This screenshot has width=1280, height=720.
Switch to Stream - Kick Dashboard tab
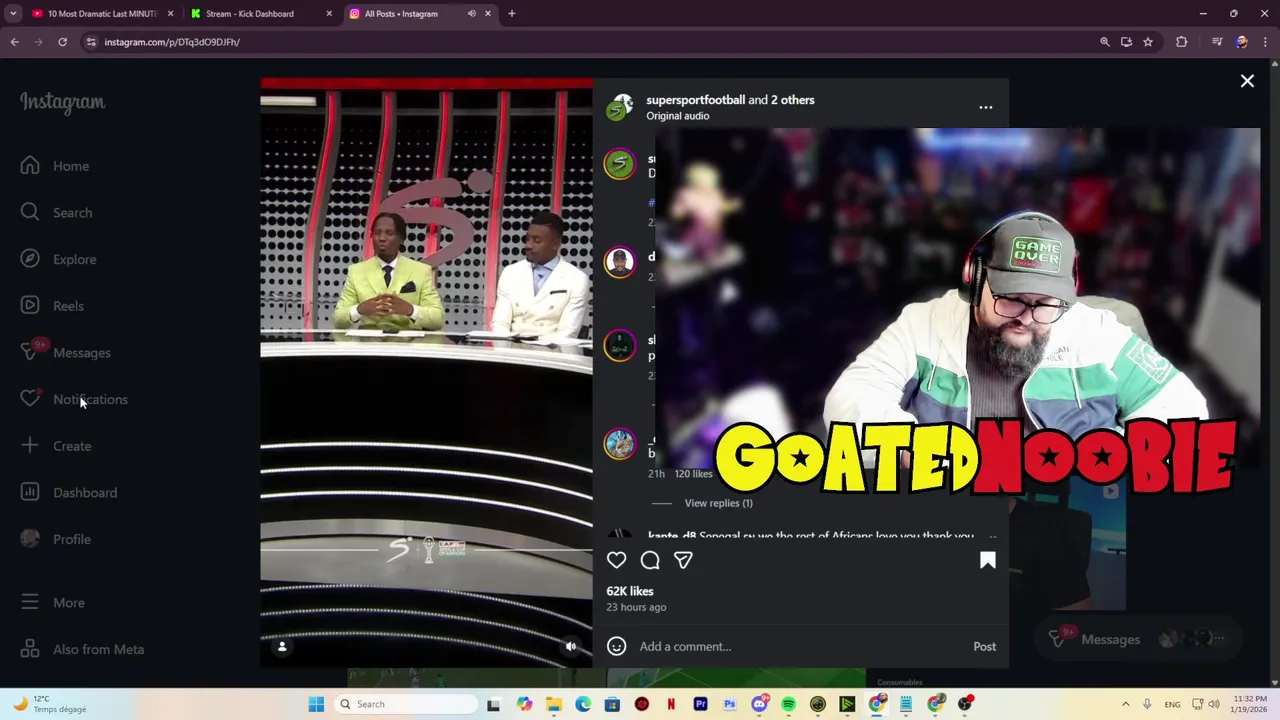(249, 14)
